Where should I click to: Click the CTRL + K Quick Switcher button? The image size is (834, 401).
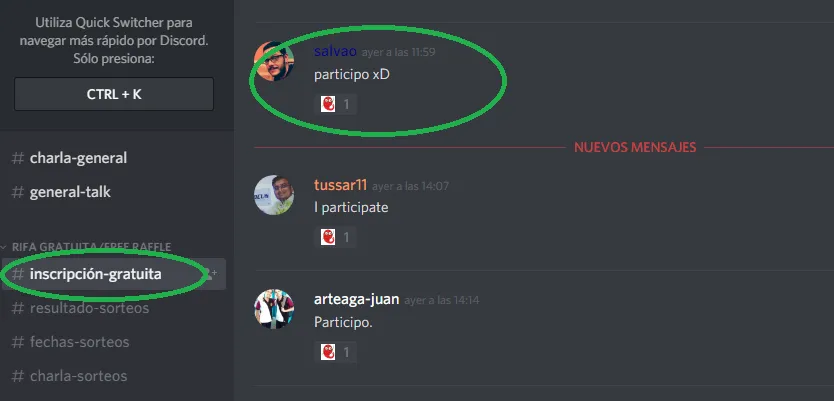pos(114,94)
